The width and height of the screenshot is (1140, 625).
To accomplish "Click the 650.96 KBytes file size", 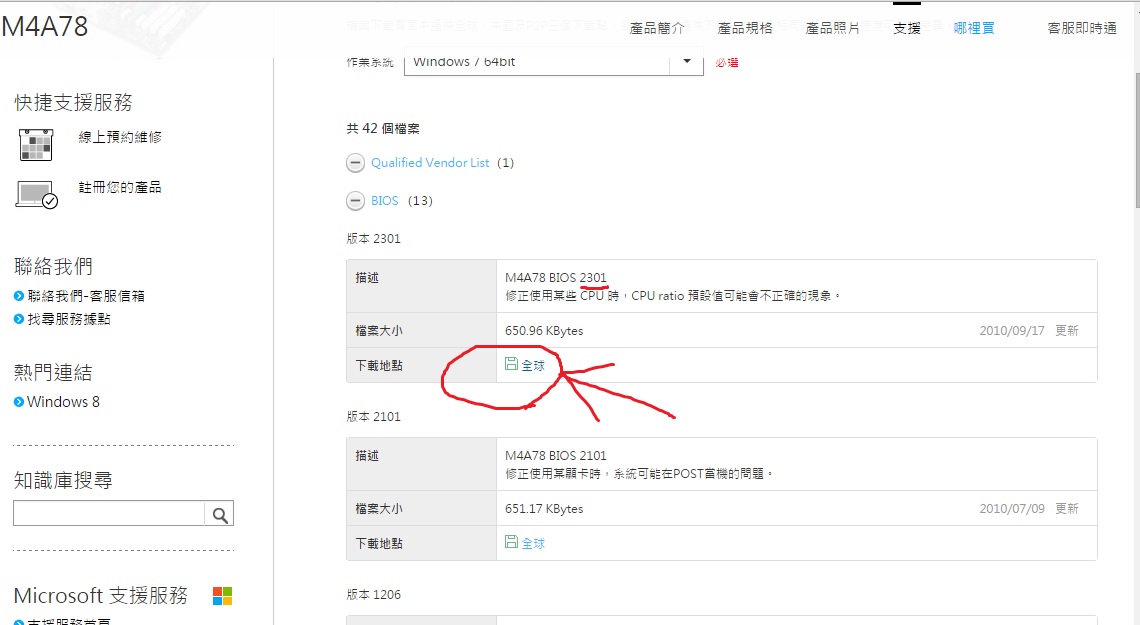I will [544, 331].
